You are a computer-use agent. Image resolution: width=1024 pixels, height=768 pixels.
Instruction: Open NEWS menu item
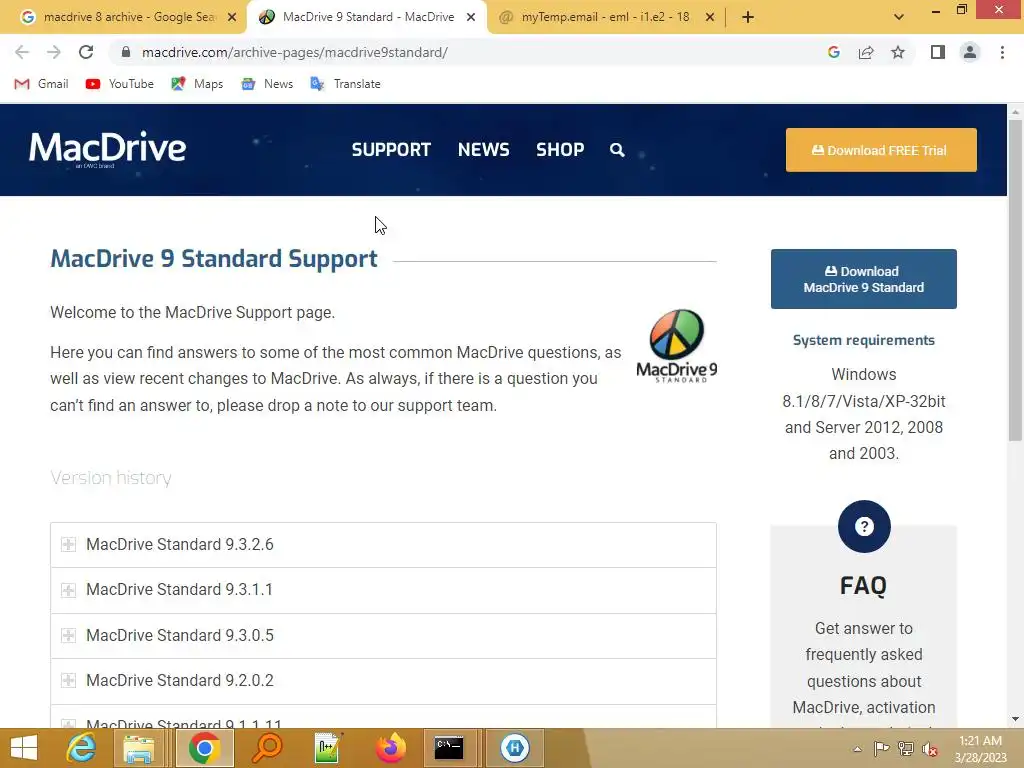pyautogui.click(x=483, y=150)
